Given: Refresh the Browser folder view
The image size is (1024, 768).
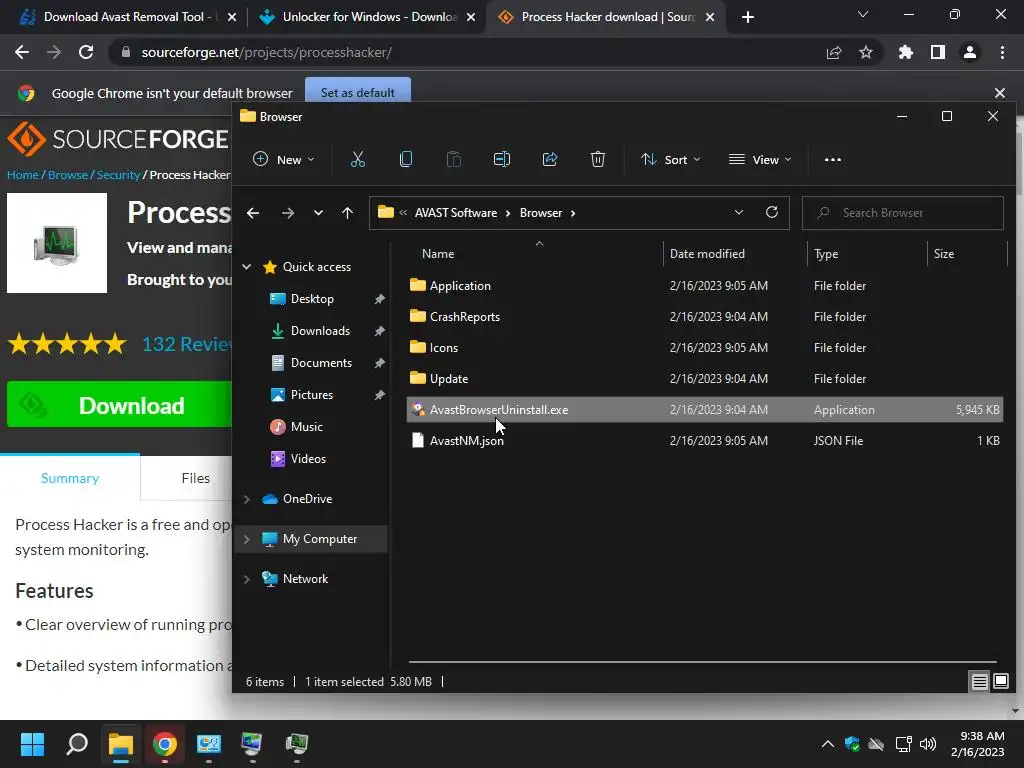Looking at the screenshot, I should click(x=771, y=212).
